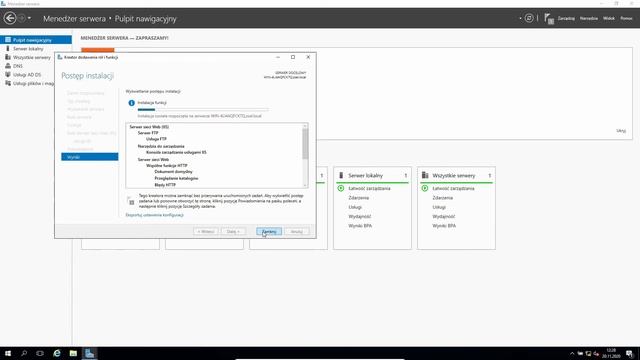Viewport: 640px width, 360px height.
Task: Click Wydajność in the Wszystkie serwery tile
Action: point(444,217)
